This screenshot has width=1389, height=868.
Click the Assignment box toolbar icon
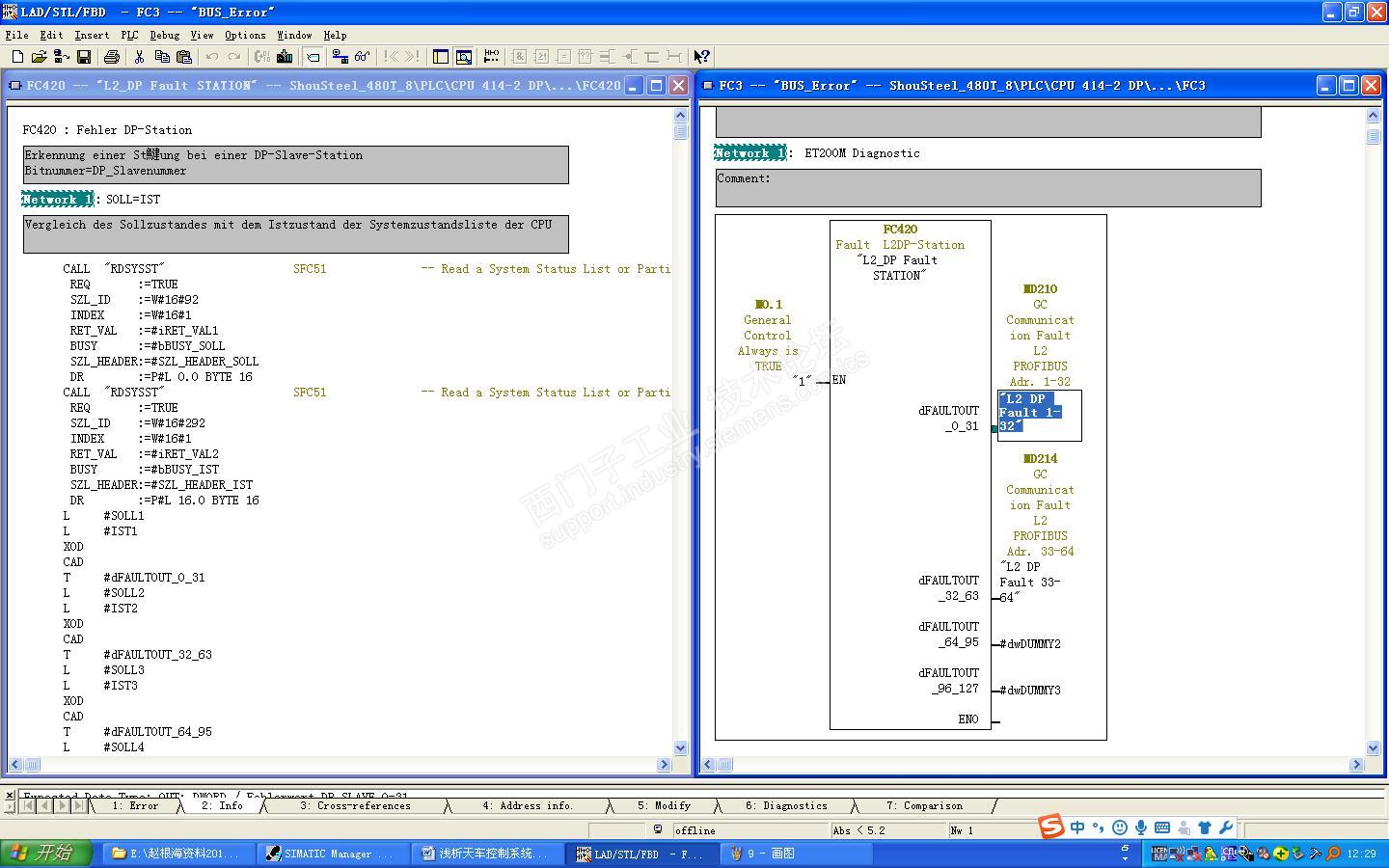(x=563, y=57)
